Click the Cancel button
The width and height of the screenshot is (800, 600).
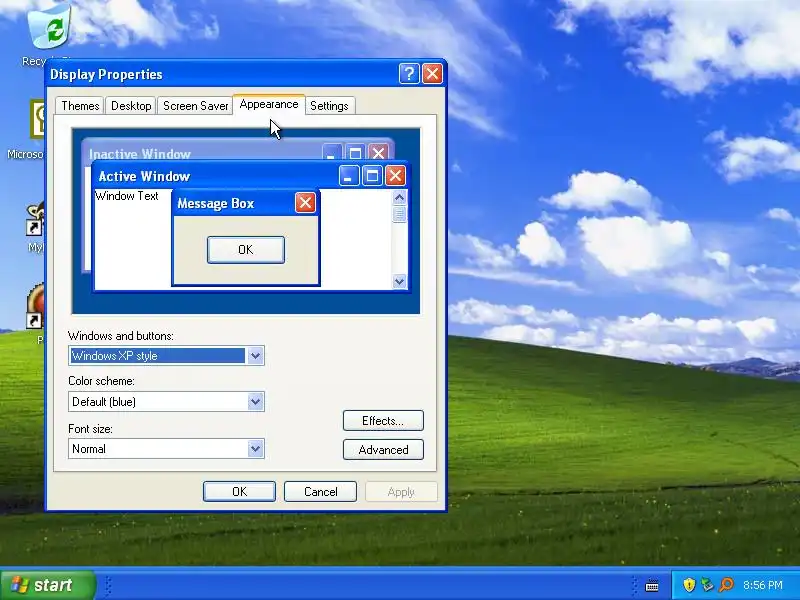(320, 491)
